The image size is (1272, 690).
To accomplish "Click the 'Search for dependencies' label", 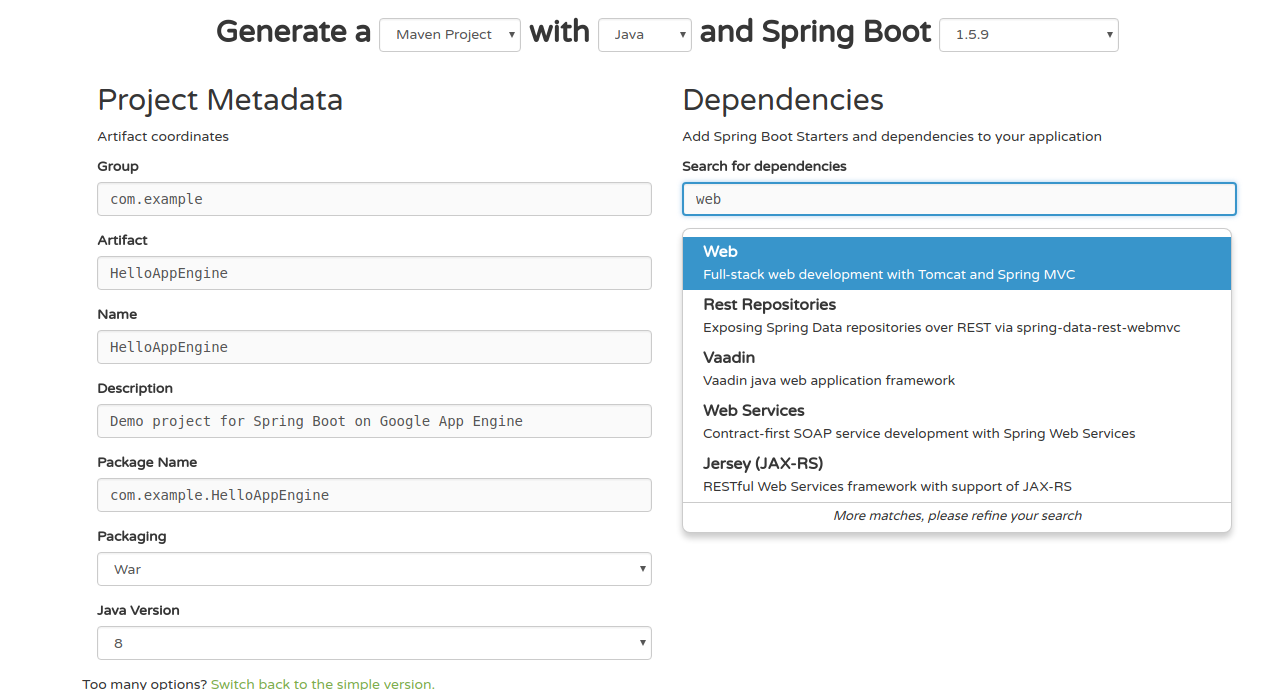I will pyautogui.click(x=764, y=166).
